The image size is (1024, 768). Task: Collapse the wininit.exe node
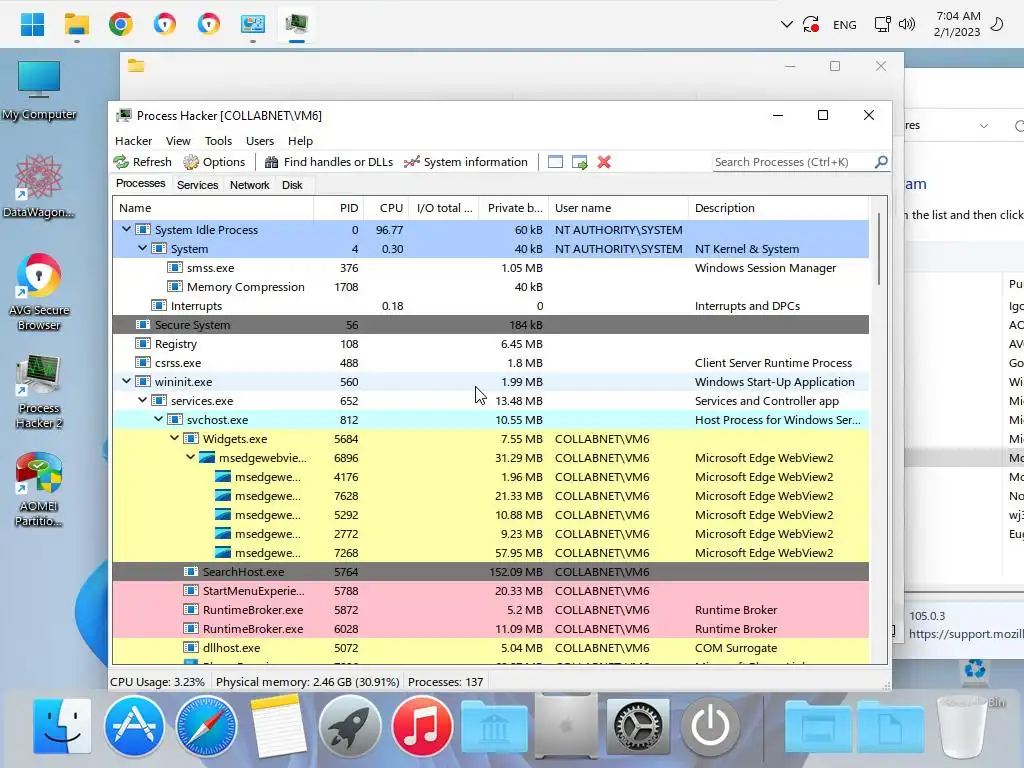coord(126,381)
